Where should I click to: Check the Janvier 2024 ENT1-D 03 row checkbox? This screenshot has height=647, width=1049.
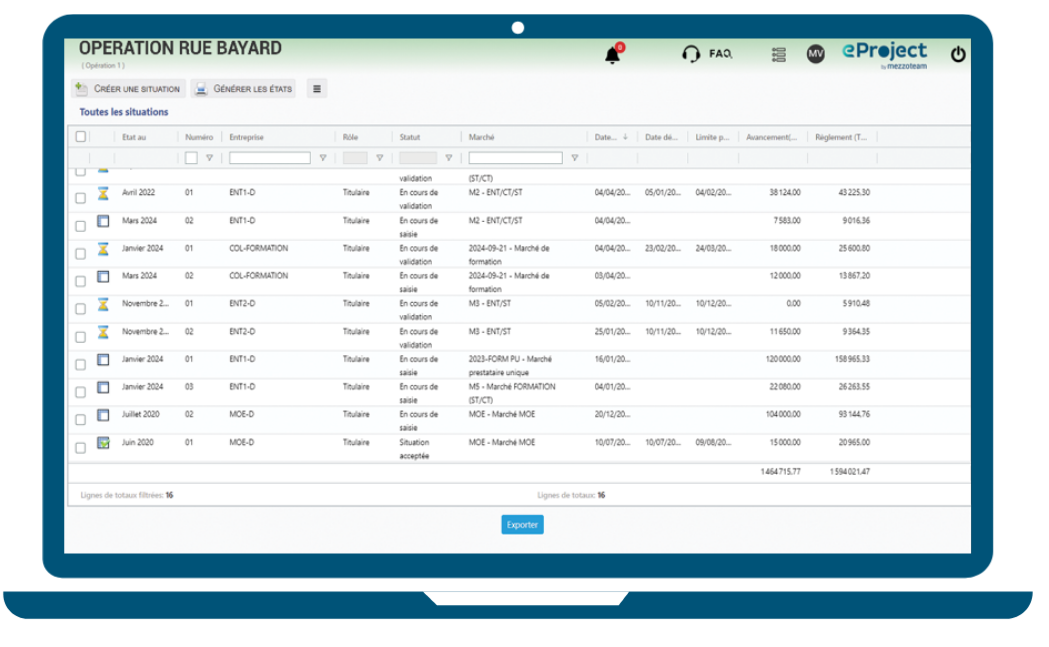(80, 392)
